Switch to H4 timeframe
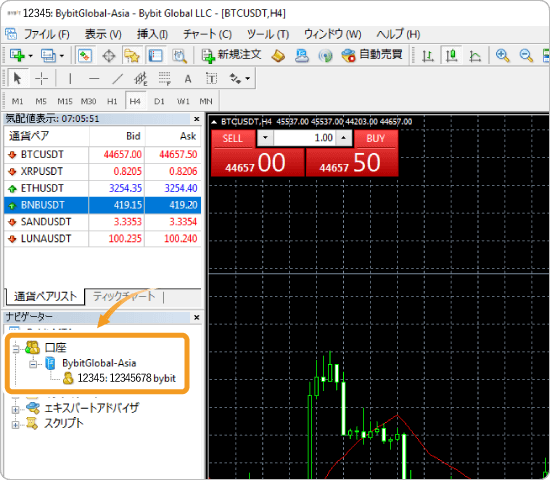Viewport: 550px width, 480px height. (135, 101)
